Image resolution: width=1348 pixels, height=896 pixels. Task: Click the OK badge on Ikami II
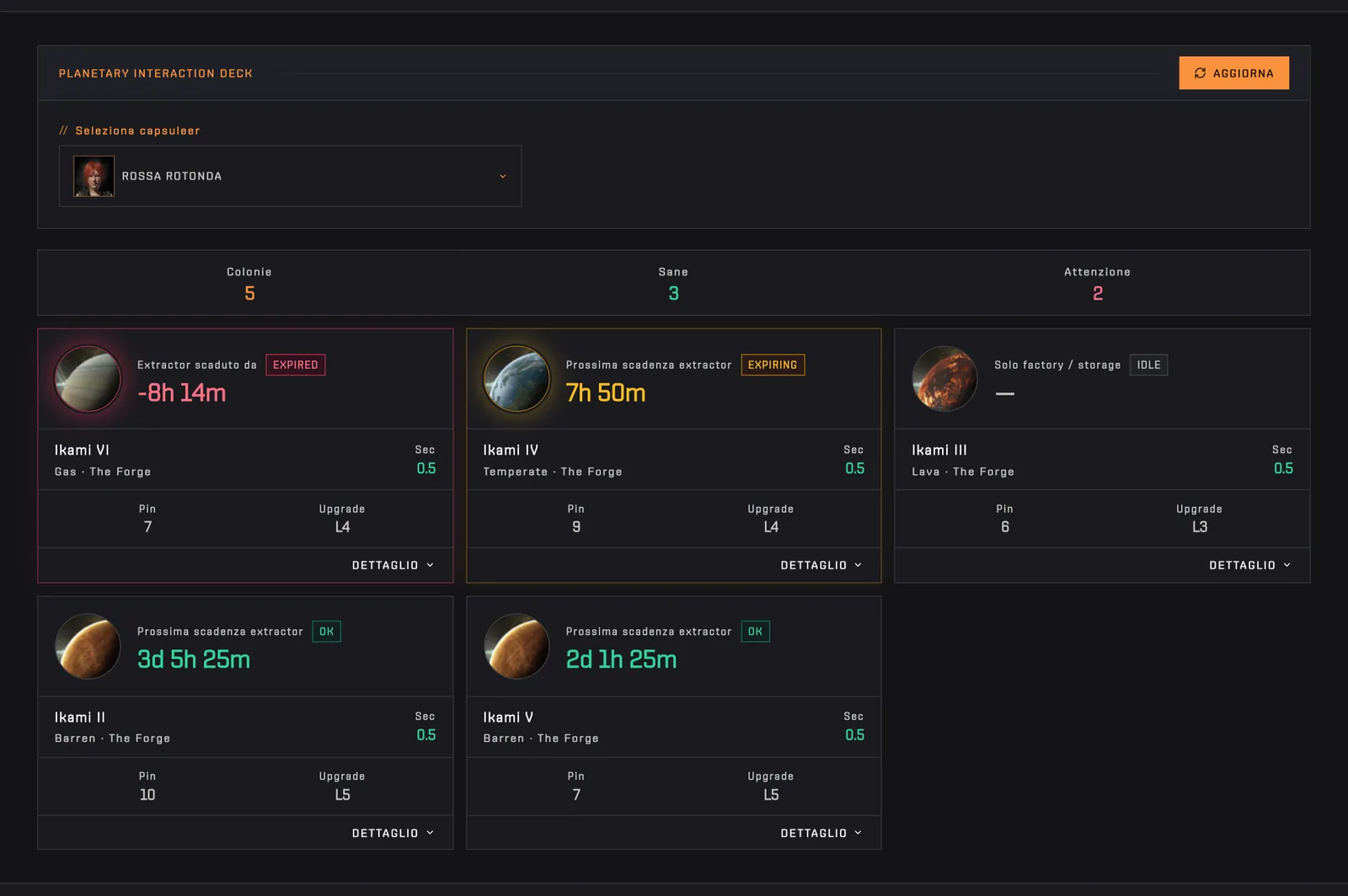tap(327, 632)
